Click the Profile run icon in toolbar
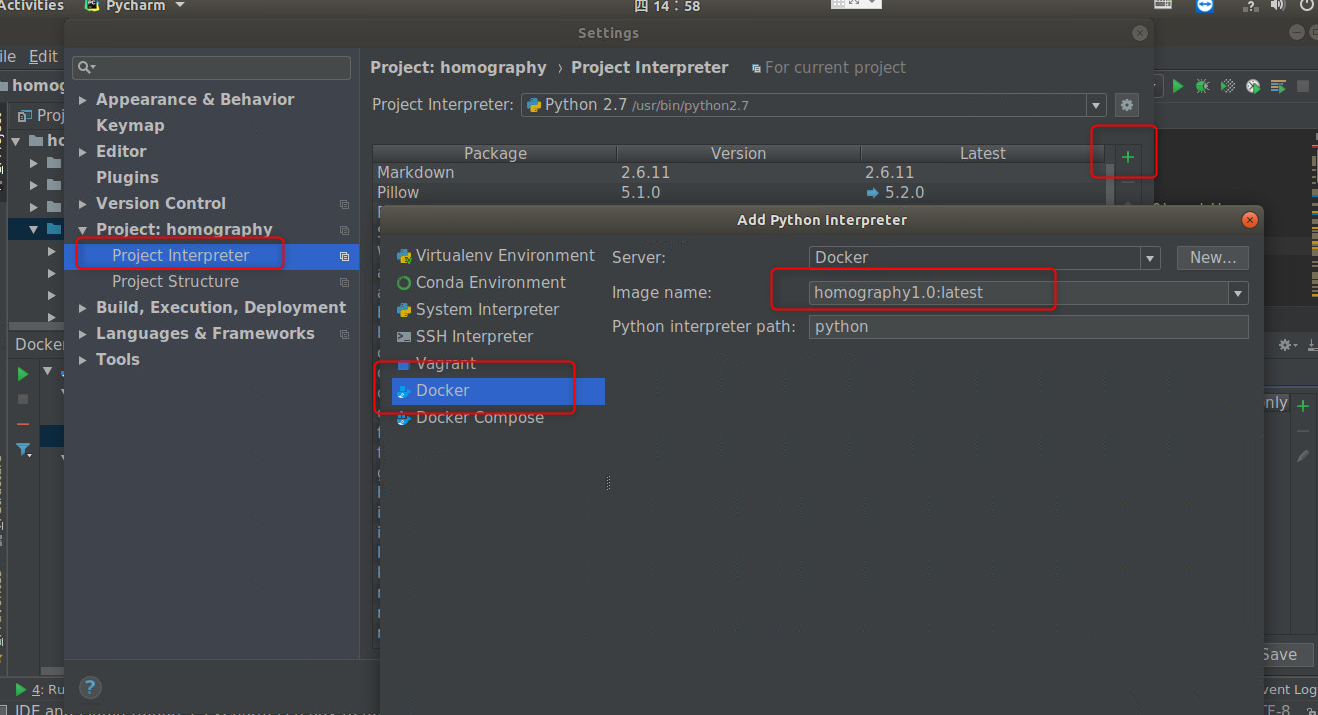Image resolution: width=1318 pixels, height=715 pixels. click(1253, 87)
